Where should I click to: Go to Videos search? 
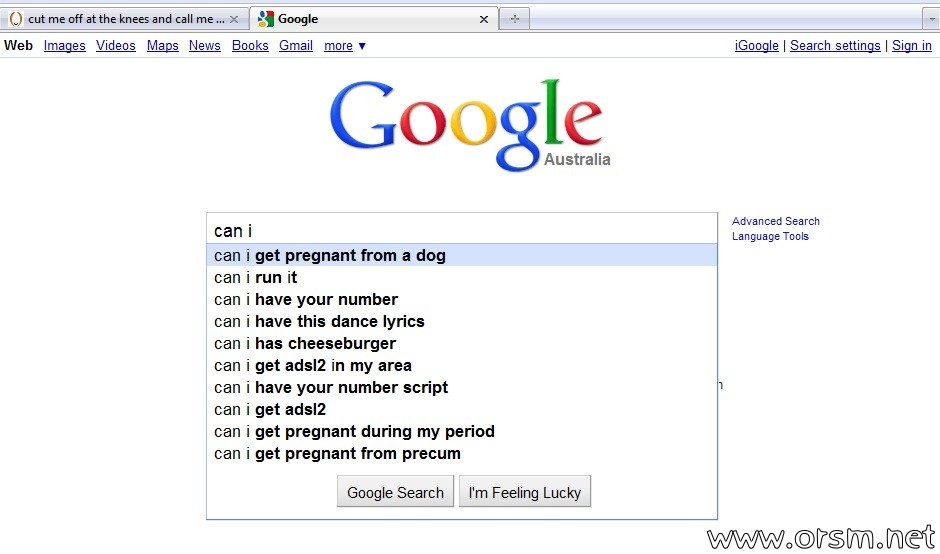116,46
